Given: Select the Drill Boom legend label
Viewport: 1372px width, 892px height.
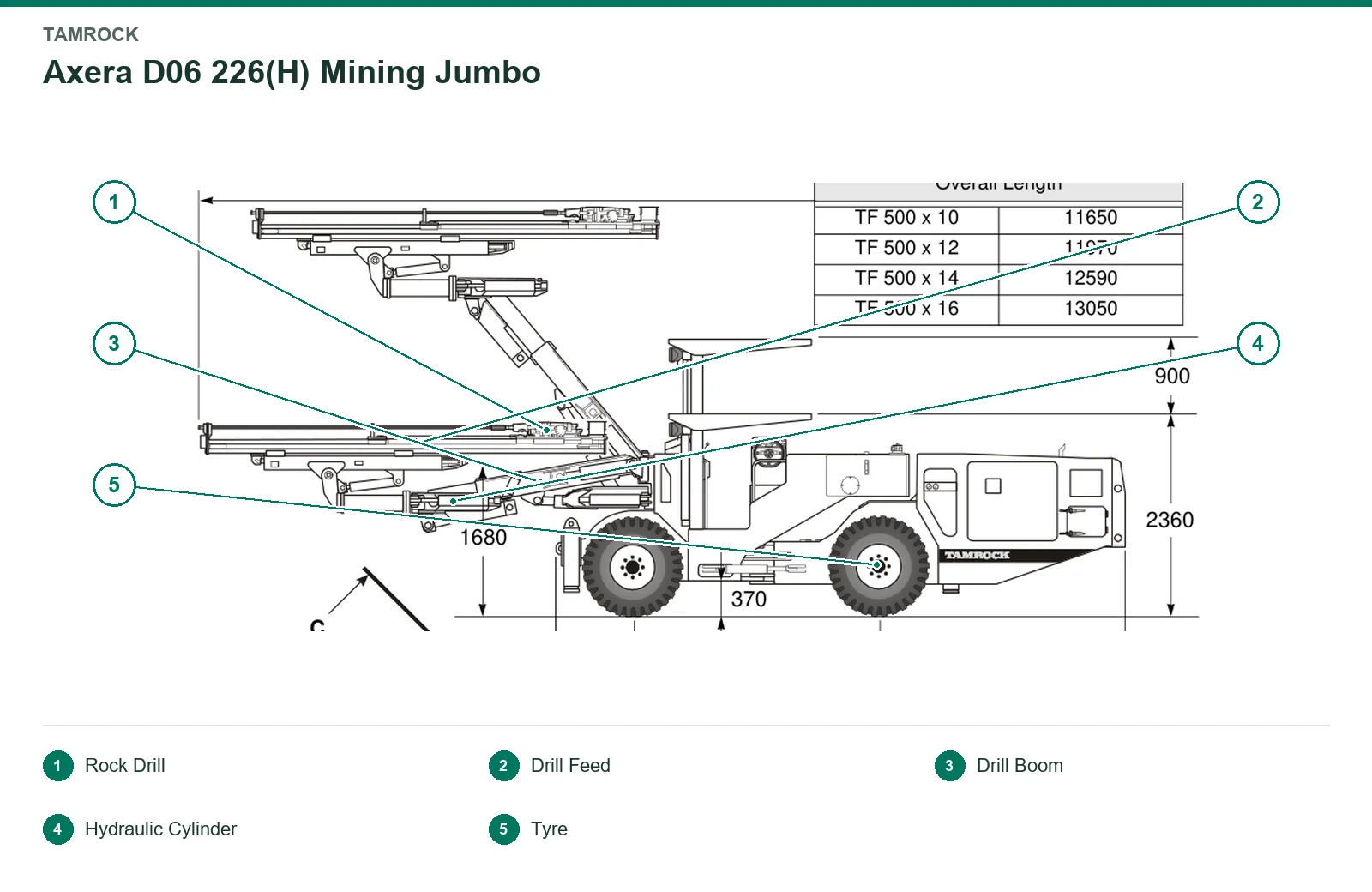Looking at the screenshot, I should [1020, 766].
